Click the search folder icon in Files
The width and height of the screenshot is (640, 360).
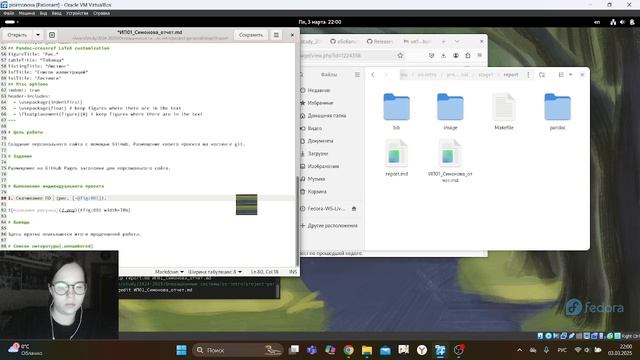point(542,75)
